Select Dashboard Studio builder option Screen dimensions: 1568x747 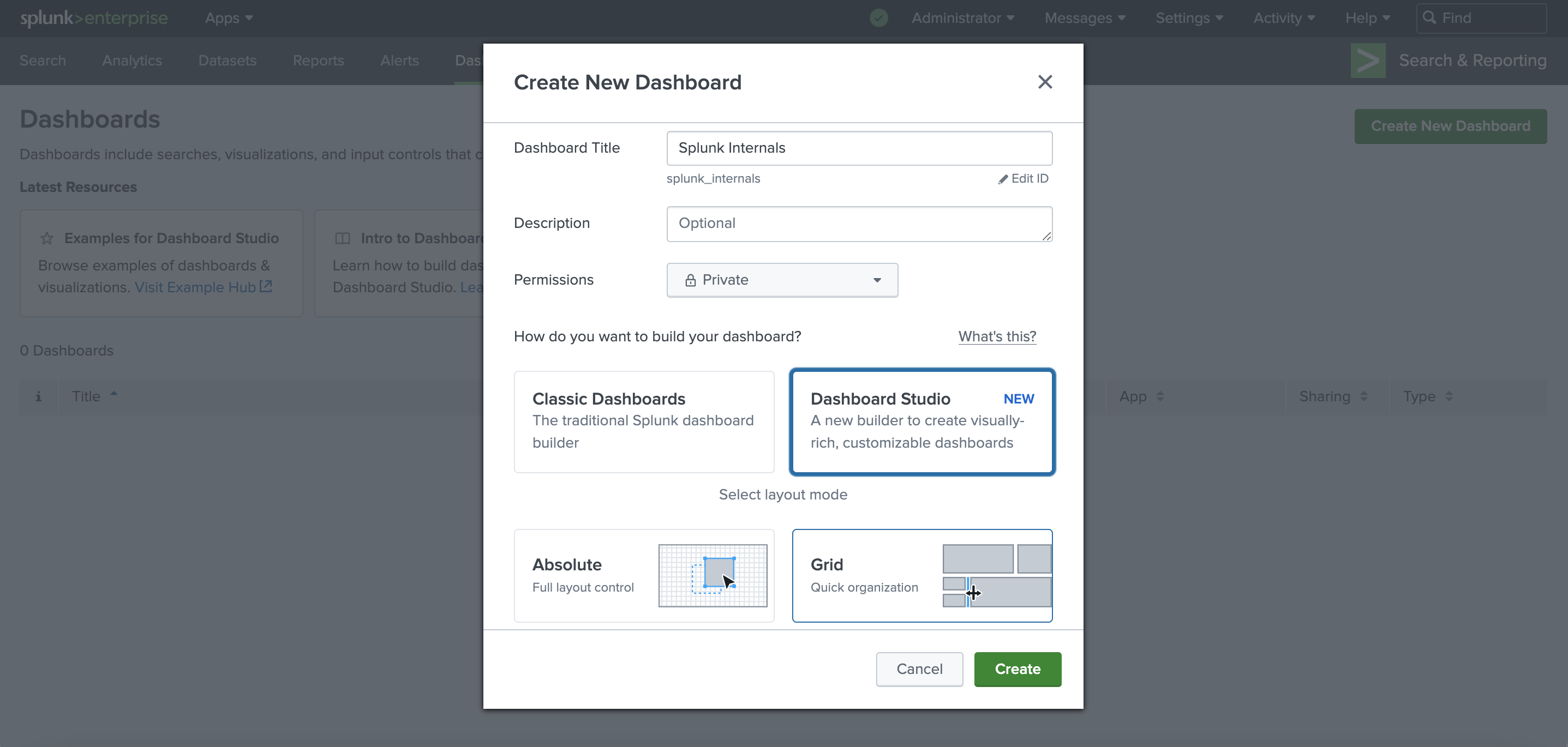(x=921, y=421)
